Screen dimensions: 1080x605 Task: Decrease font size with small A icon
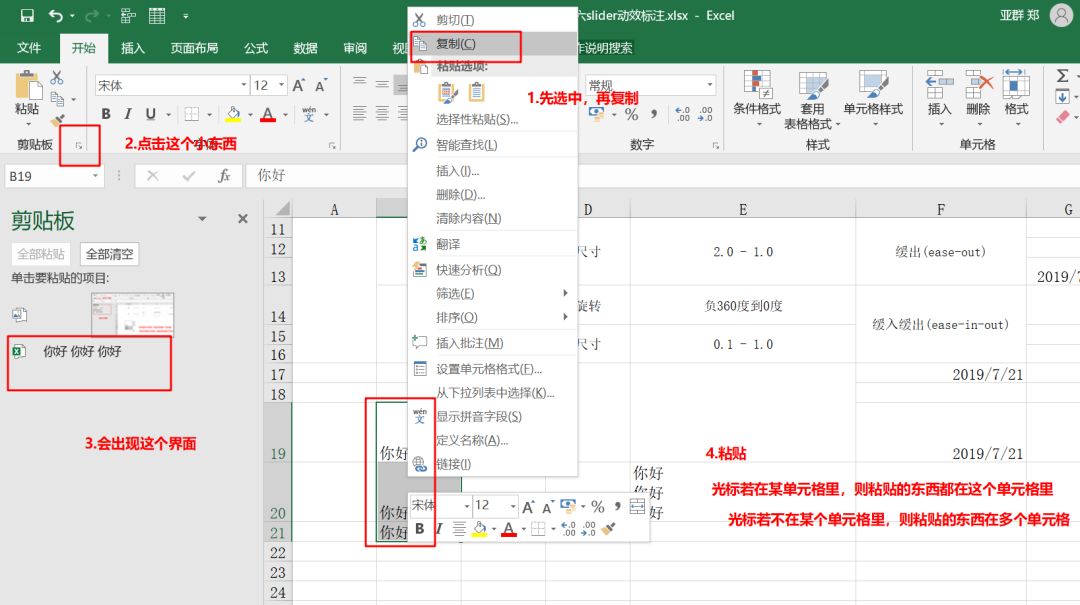click(320, 85)
